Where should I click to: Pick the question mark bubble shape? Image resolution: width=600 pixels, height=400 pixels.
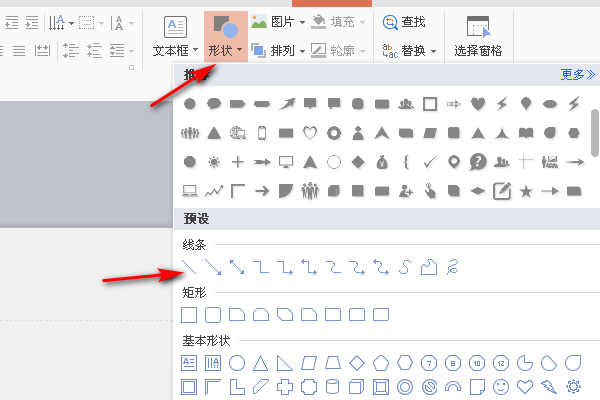point(478,162)
